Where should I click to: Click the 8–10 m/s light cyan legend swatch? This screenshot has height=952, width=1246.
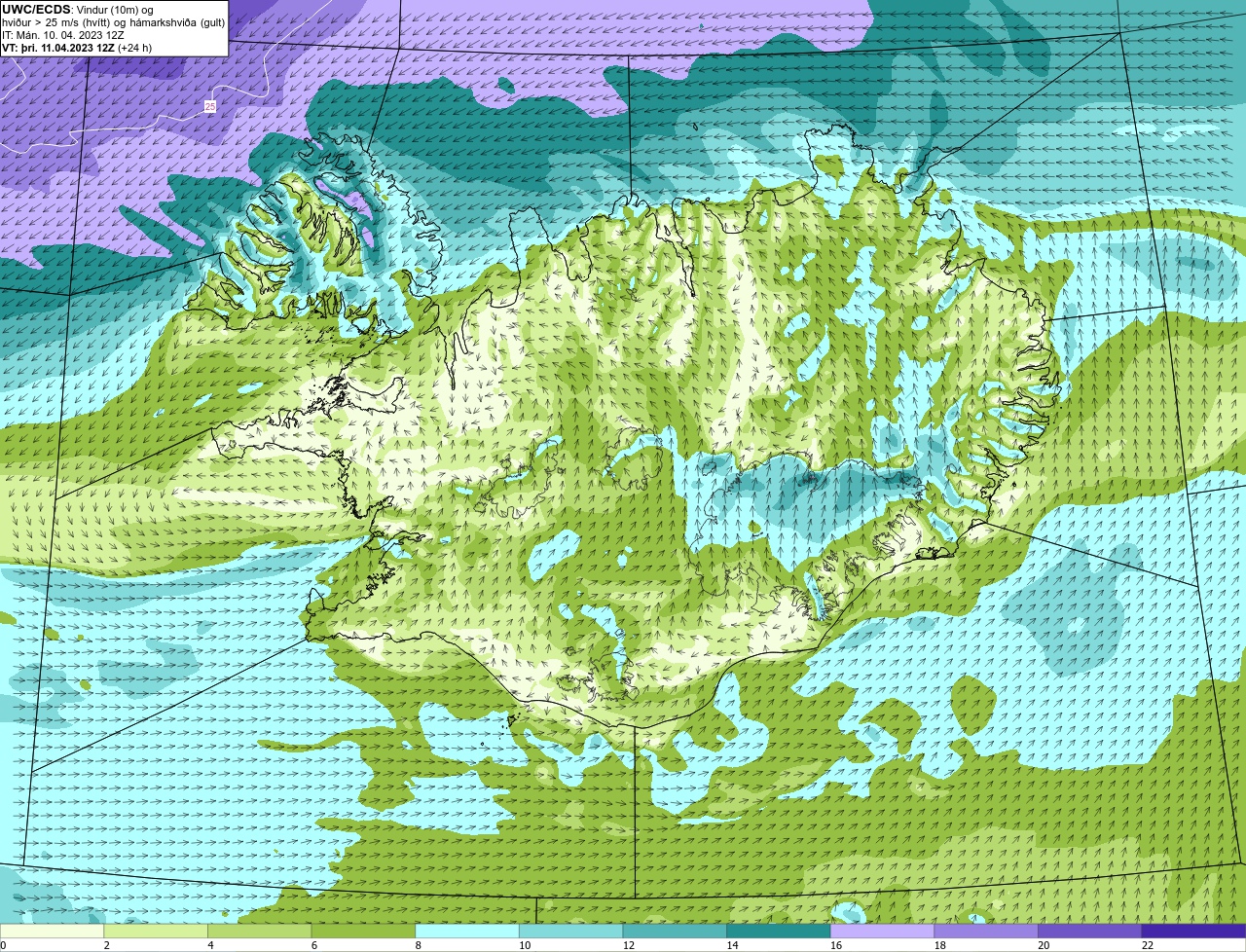click(x=467, y=931)
